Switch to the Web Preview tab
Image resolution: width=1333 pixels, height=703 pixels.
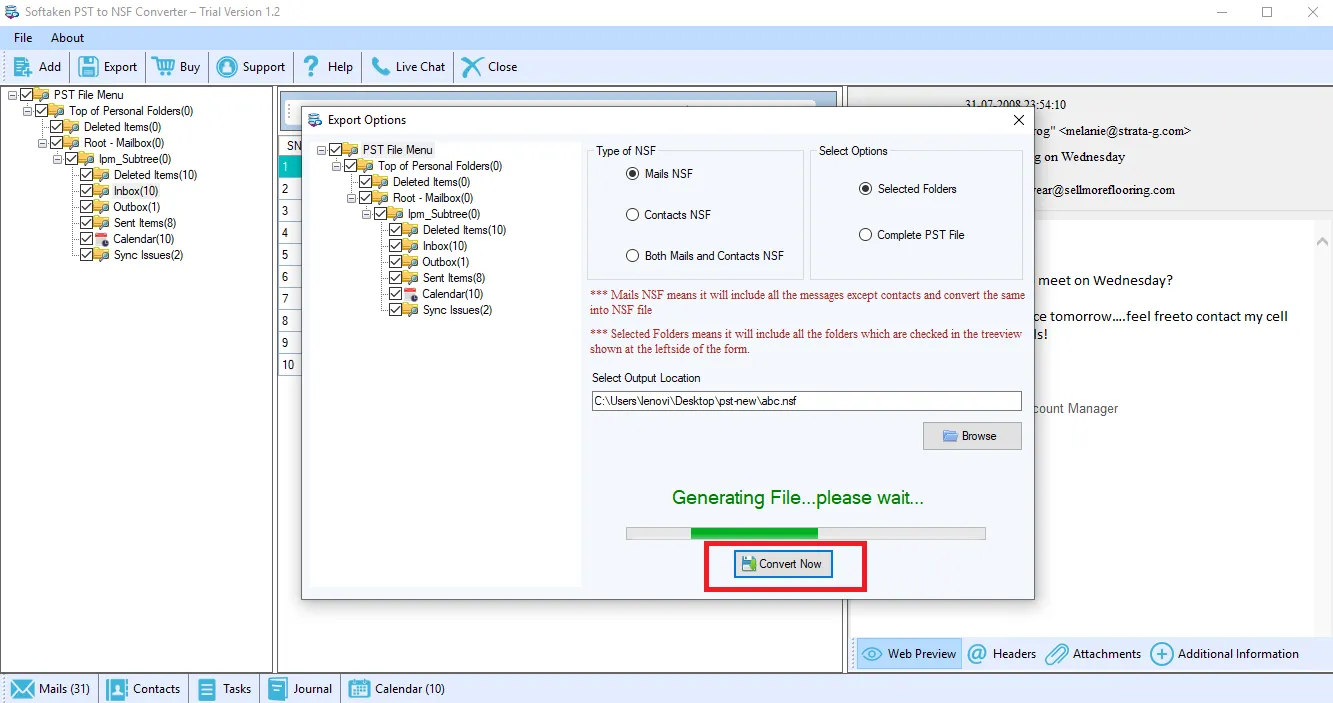tap(909, 654)
